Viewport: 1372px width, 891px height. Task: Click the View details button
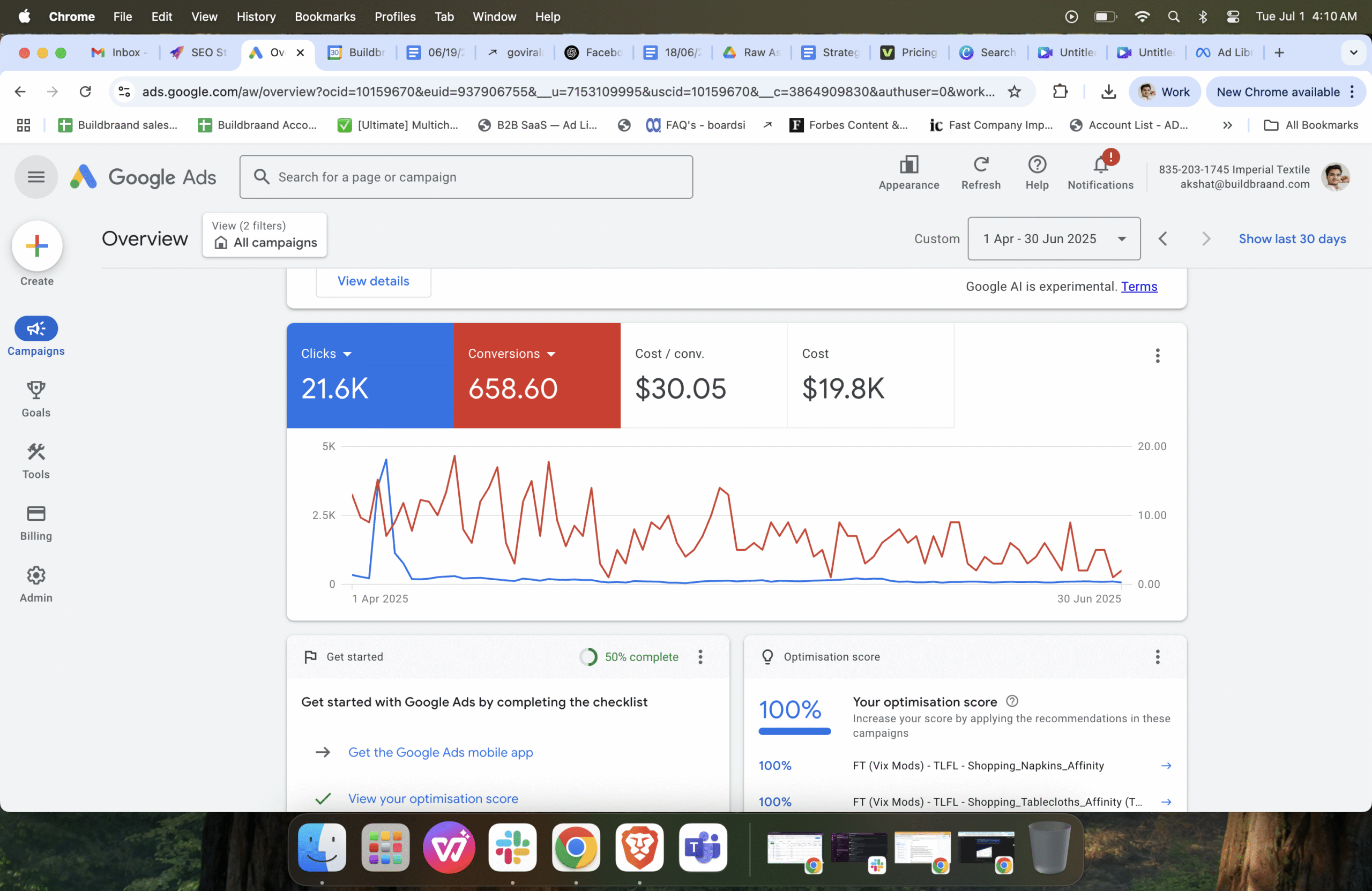[x=373, y=281]
